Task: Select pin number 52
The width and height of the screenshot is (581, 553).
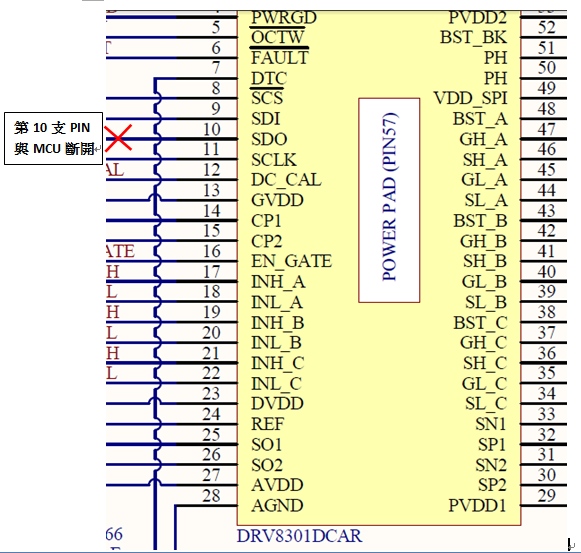Action: [x=547, y=28]
